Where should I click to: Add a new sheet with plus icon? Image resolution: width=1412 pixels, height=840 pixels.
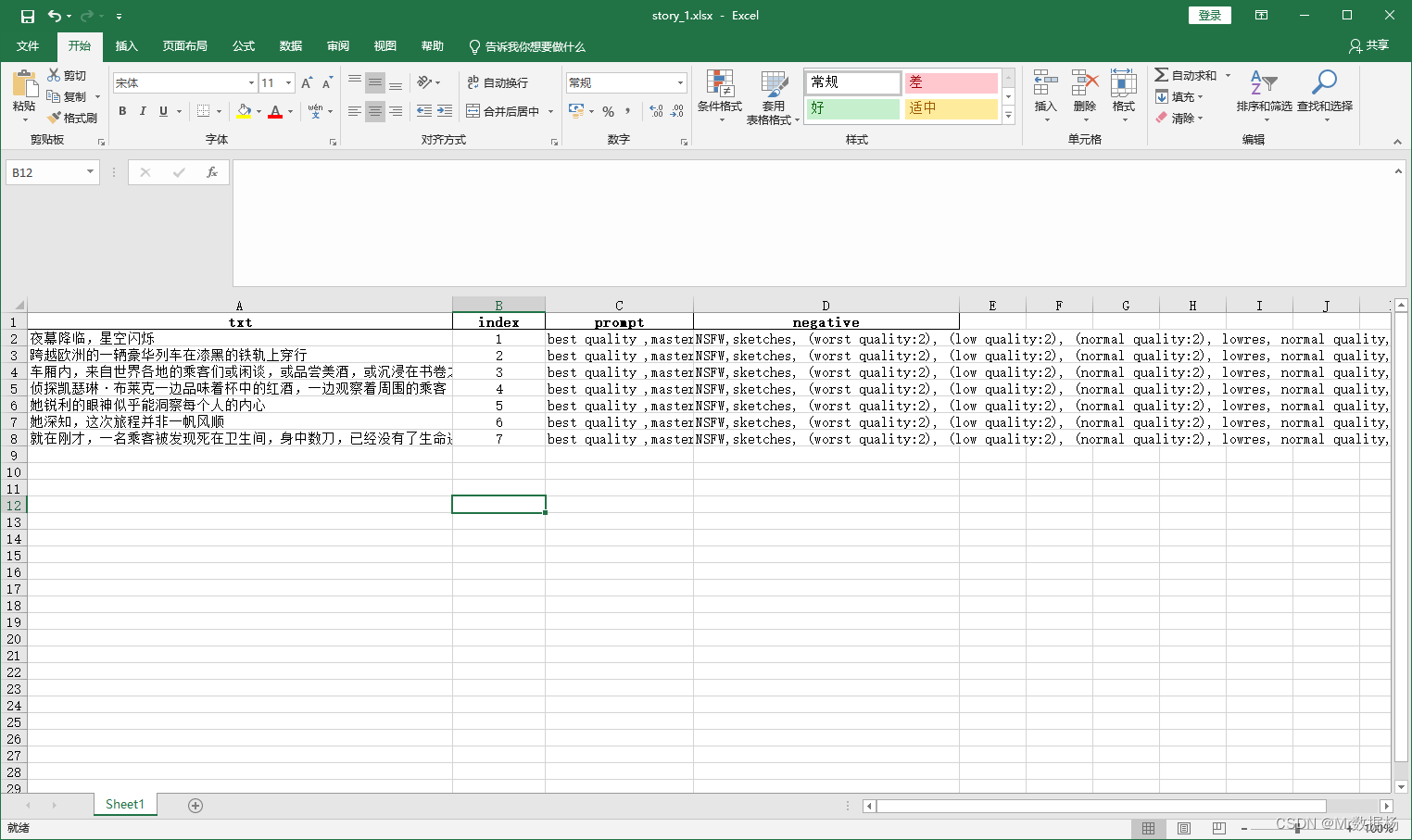[195, 806]
